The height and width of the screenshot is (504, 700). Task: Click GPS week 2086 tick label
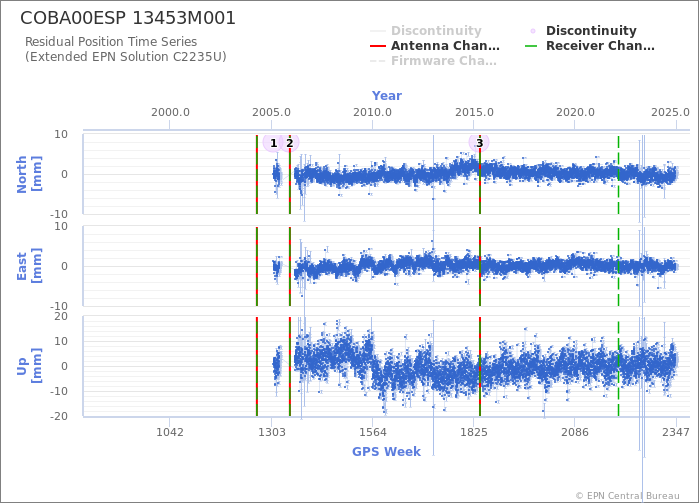[575, 432]
